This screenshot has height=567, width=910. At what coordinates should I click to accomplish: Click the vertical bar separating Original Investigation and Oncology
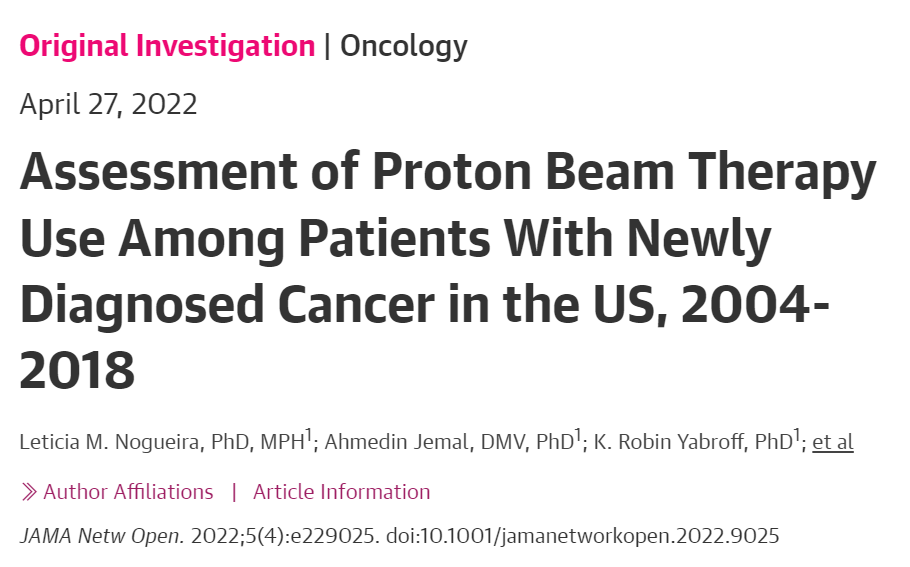coord(327,46)
